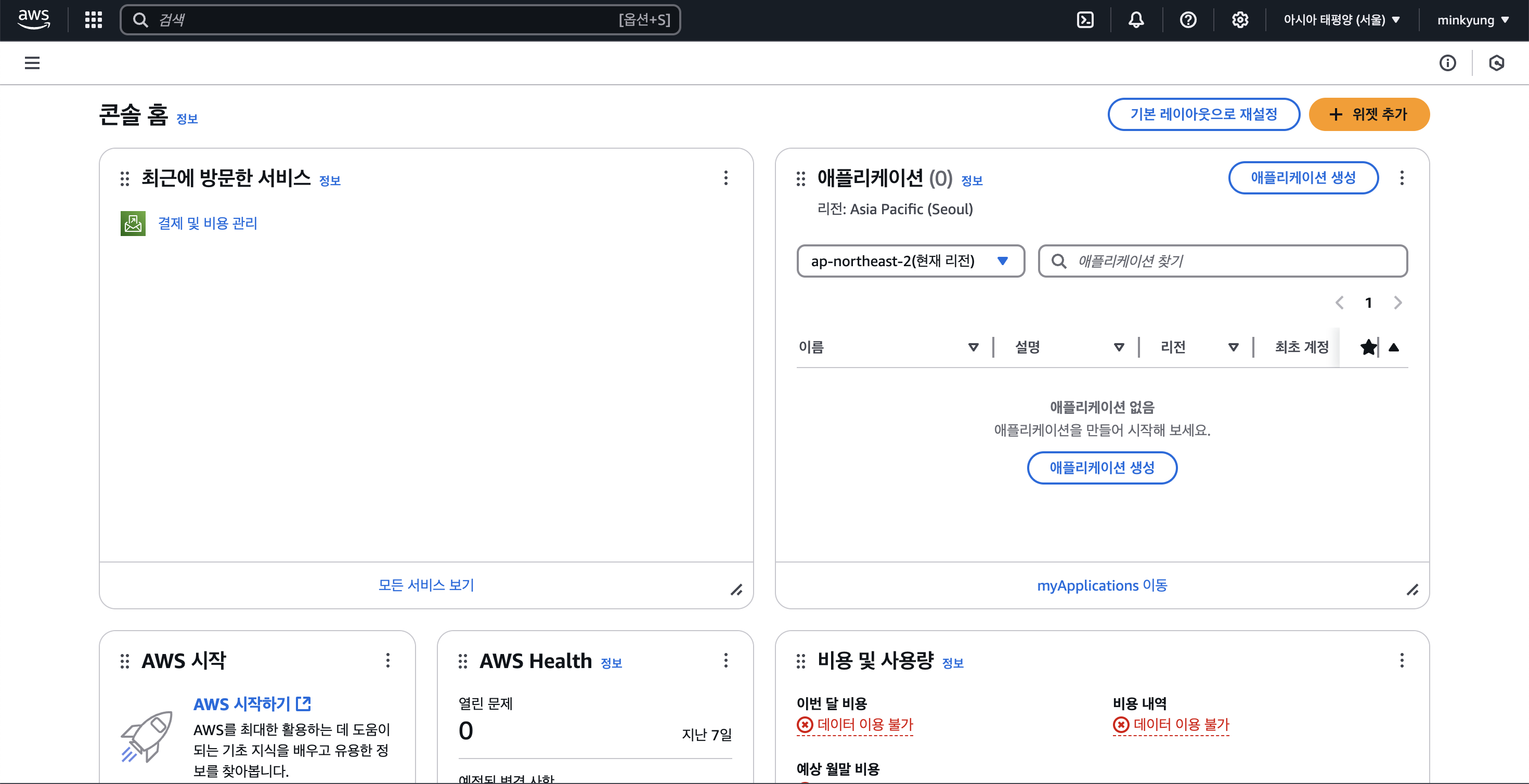Open CloudShell terminal icon
The height and width of the screenshot is (784, 1529).
coord(1085,20)
